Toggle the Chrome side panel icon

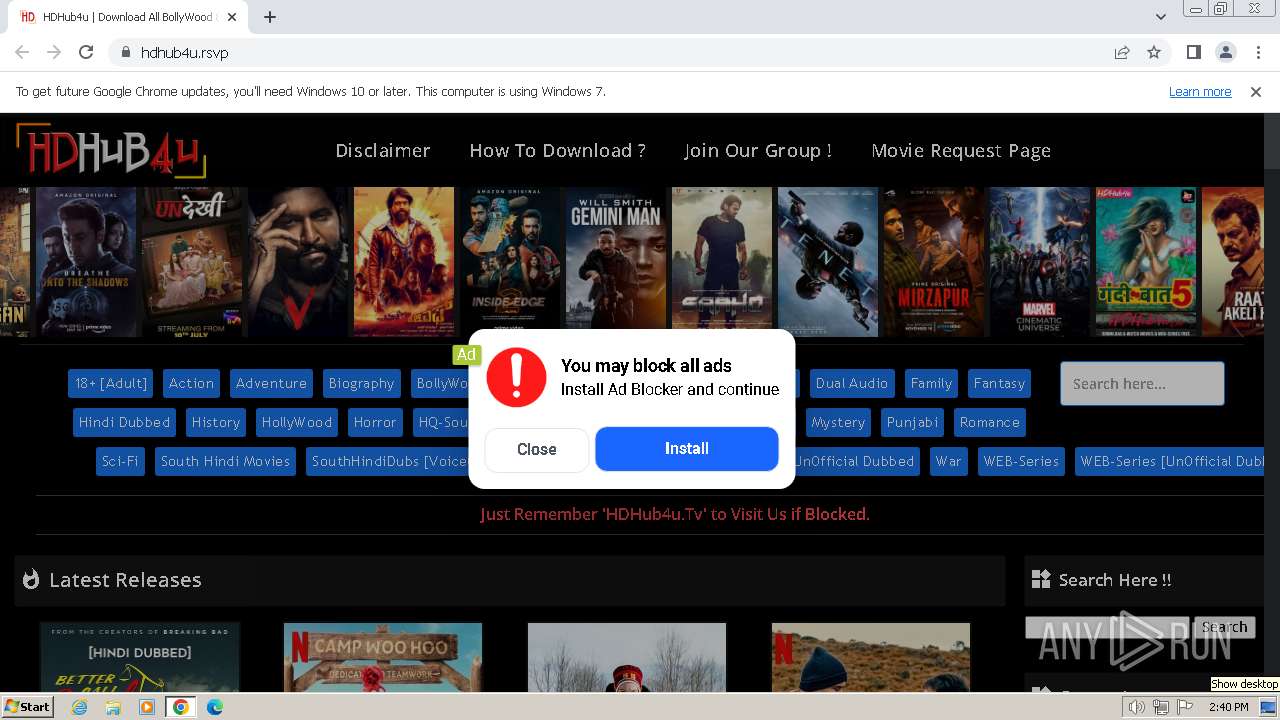(x=1193, y=52)
